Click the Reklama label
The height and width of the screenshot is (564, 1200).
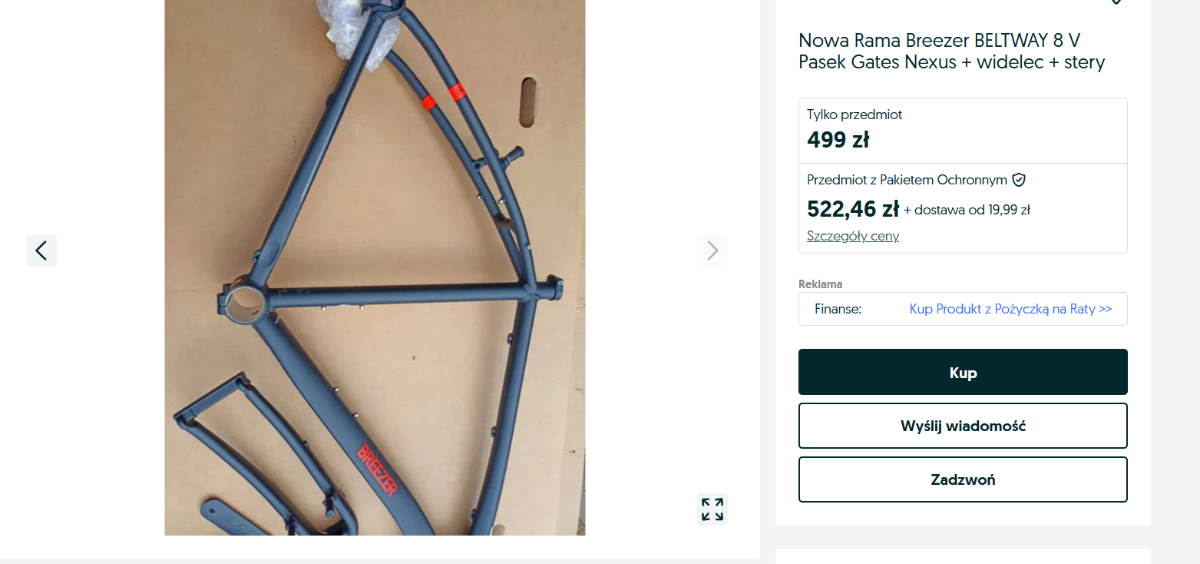pos(820,284)
